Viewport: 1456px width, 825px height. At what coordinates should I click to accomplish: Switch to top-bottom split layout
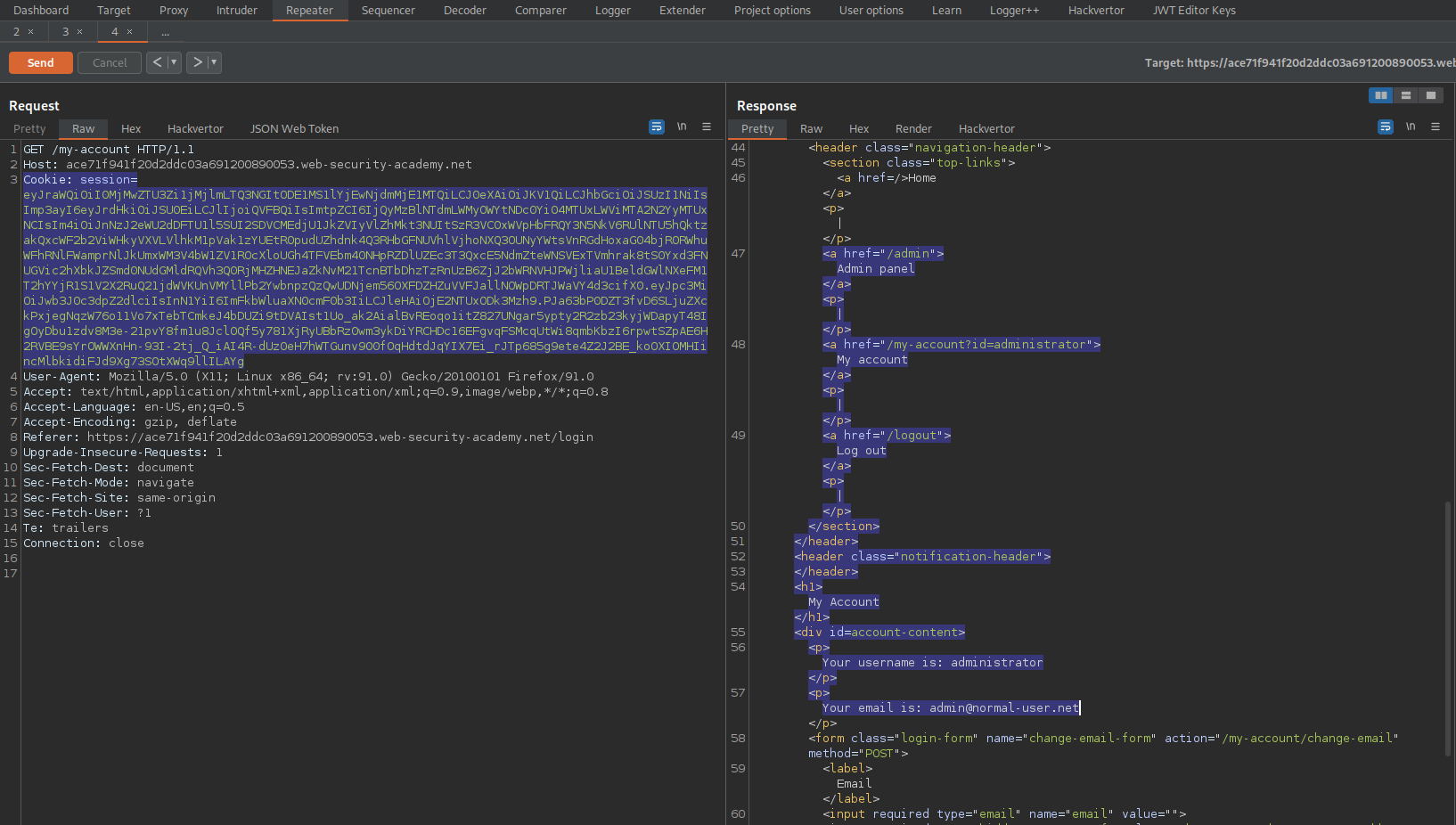point(1406,95)
